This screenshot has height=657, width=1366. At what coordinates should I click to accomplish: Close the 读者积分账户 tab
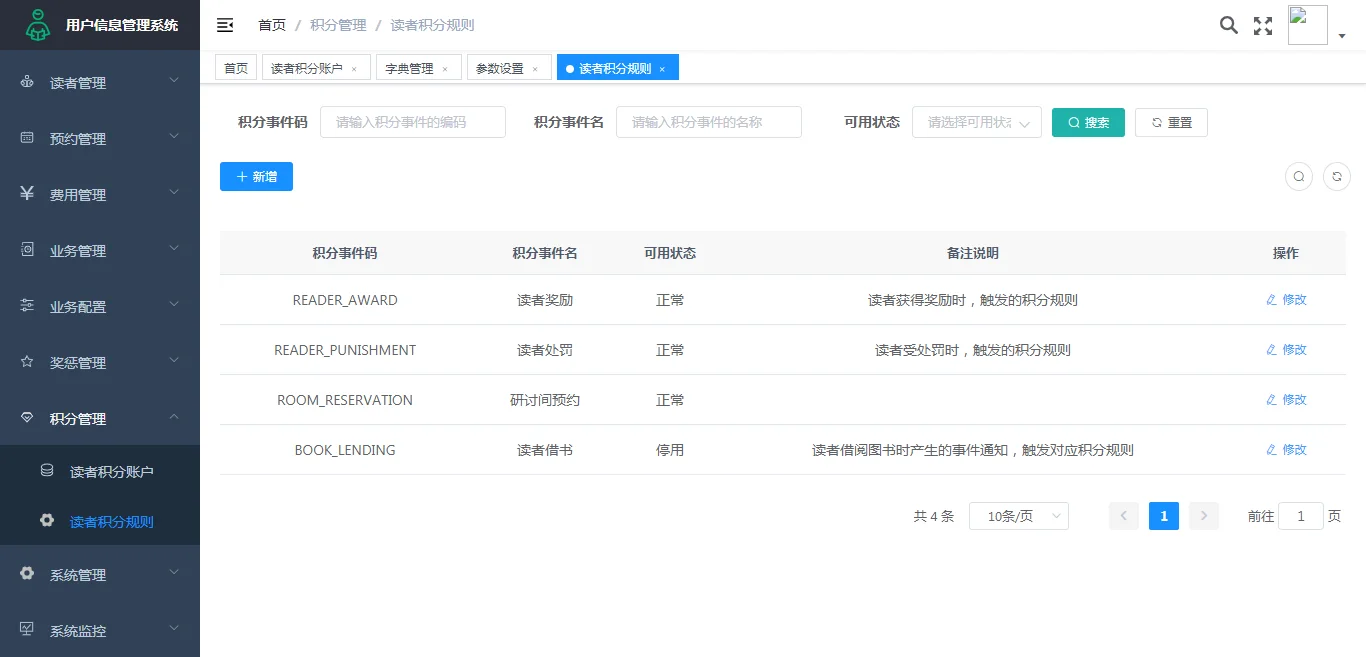coord(354,69)
